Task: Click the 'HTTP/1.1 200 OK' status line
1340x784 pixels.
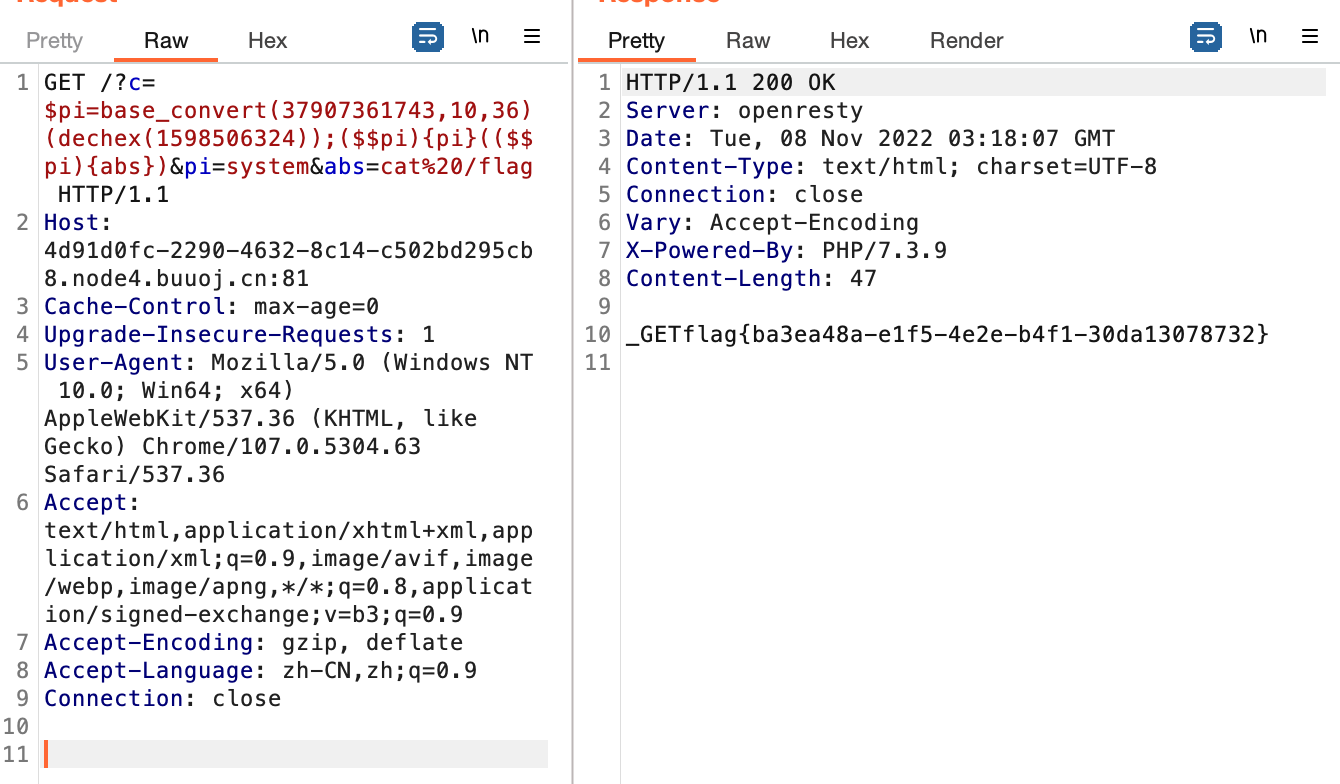Action: [730, 82]
